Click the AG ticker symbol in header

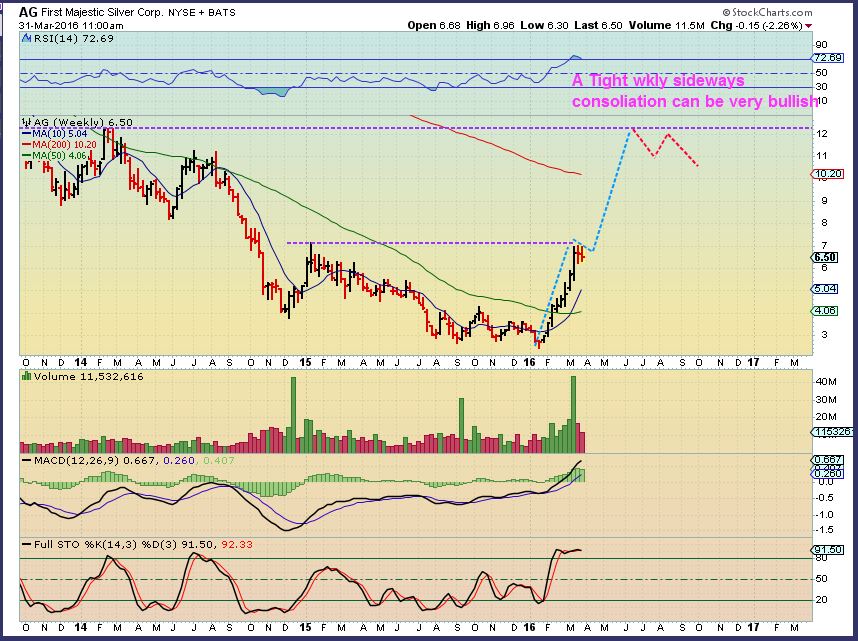coord(28,12)
